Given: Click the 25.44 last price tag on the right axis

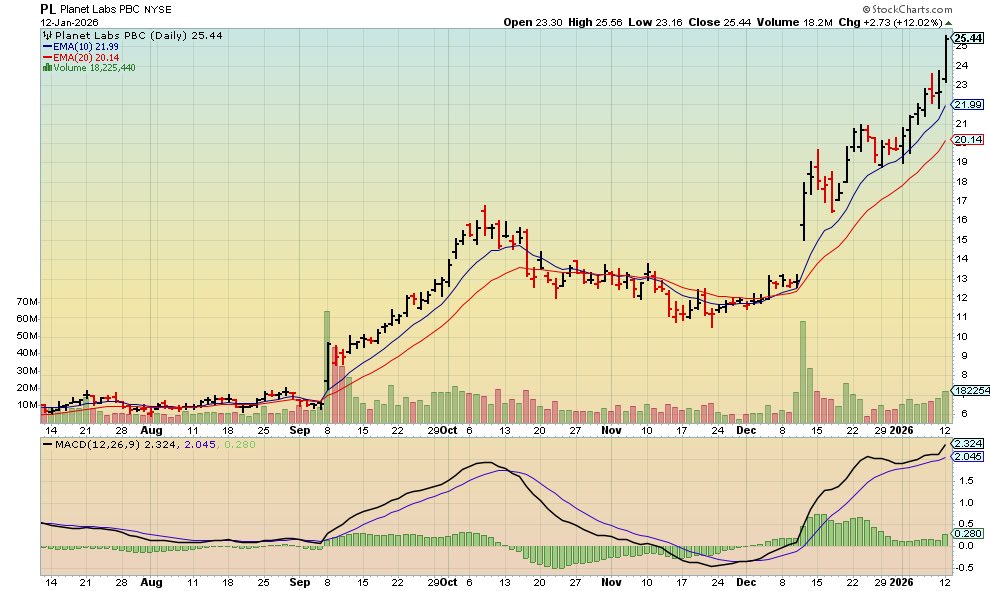Looking at the screenshot, I should point(968,38).
